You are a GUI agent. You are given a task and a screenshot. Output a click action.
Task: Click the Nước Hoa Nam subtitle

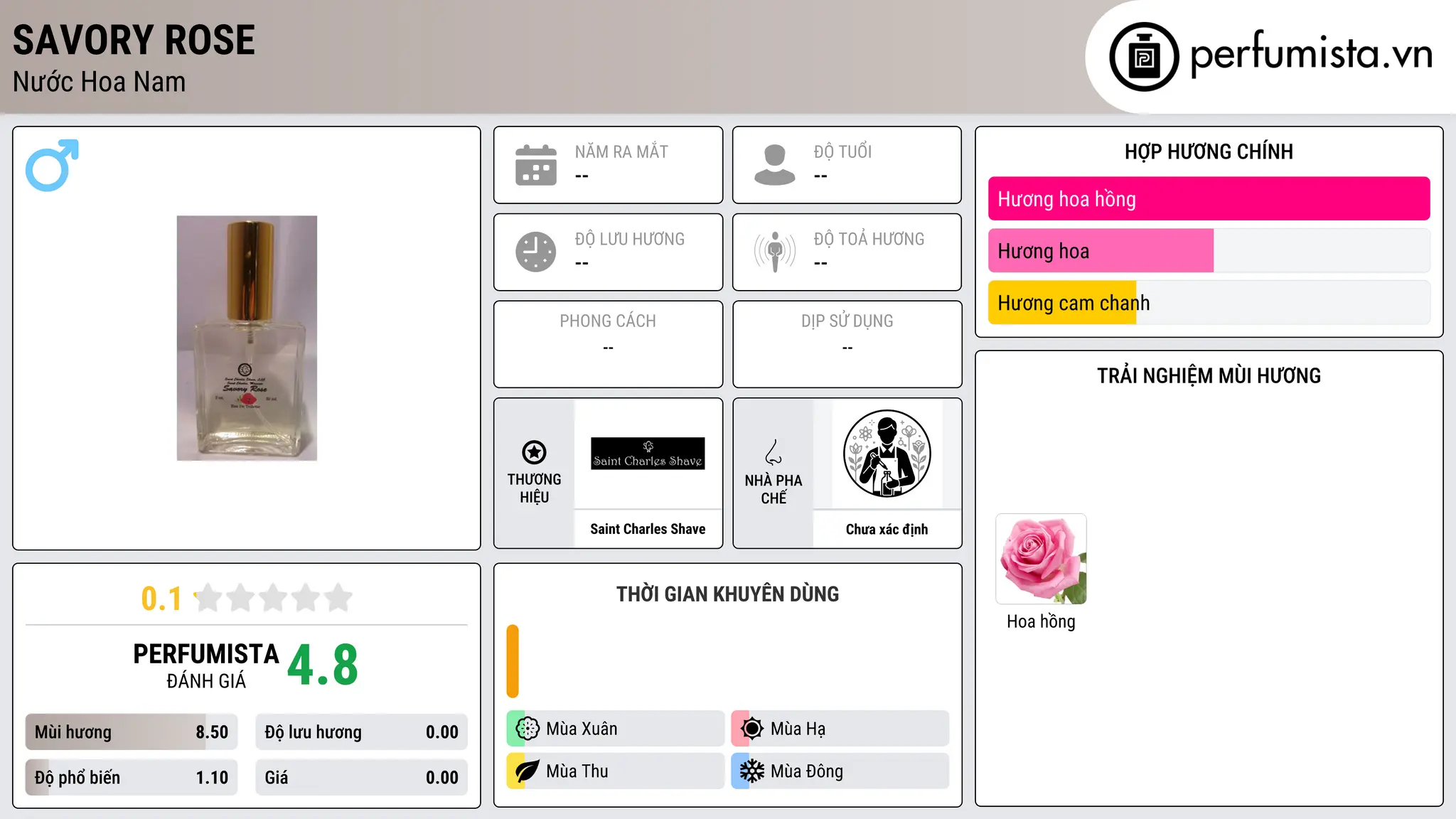click(100, 82)
